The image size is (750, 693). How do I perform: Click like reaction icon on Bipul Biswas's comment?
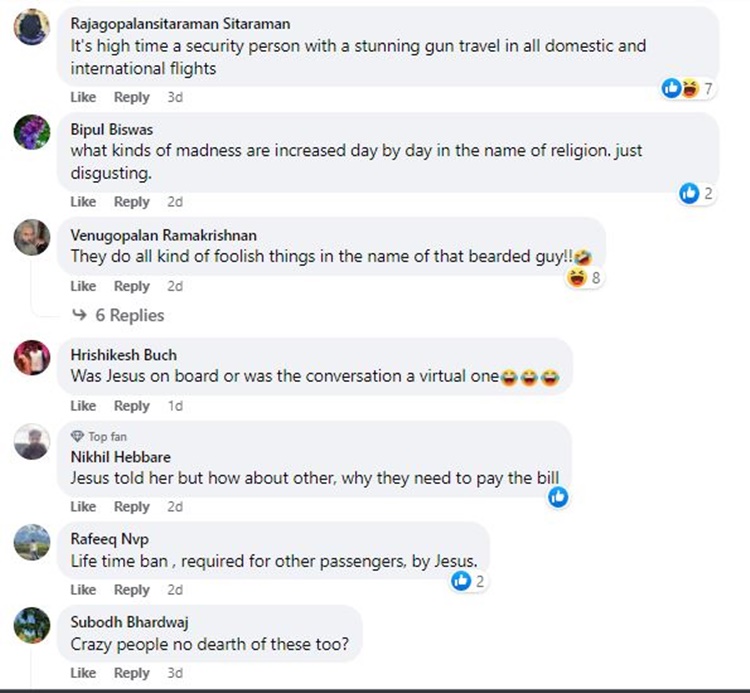click(x=689, y=193)
